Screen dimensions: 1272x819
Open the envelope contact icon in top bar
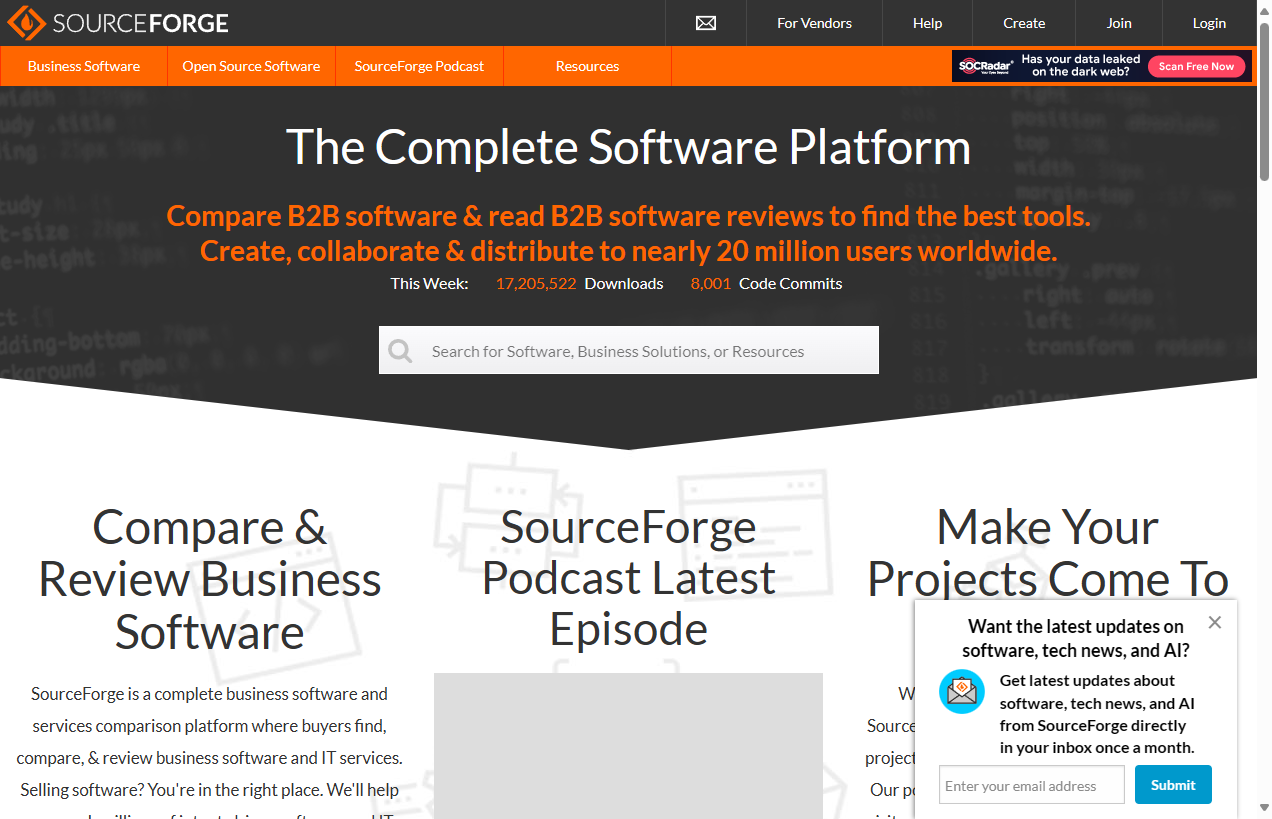[705, 22]
